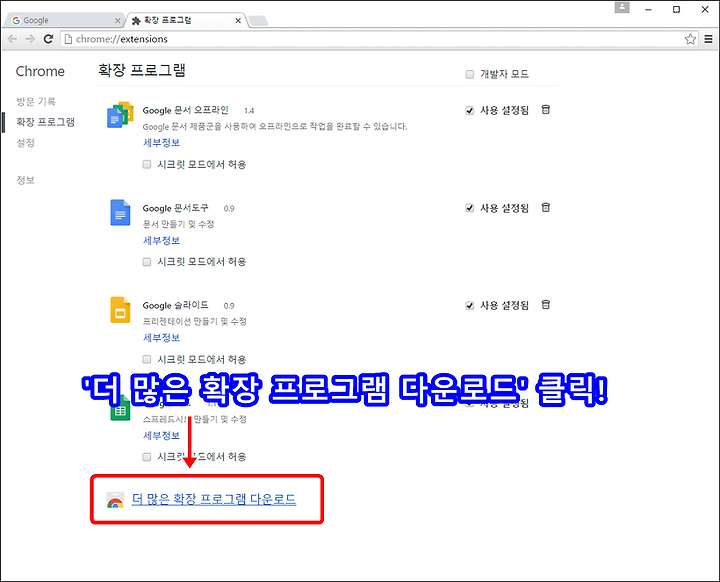This screenshot has height=582, width=720.
Task: Open 설정 in the sidebar
Action: click(26, 143)
